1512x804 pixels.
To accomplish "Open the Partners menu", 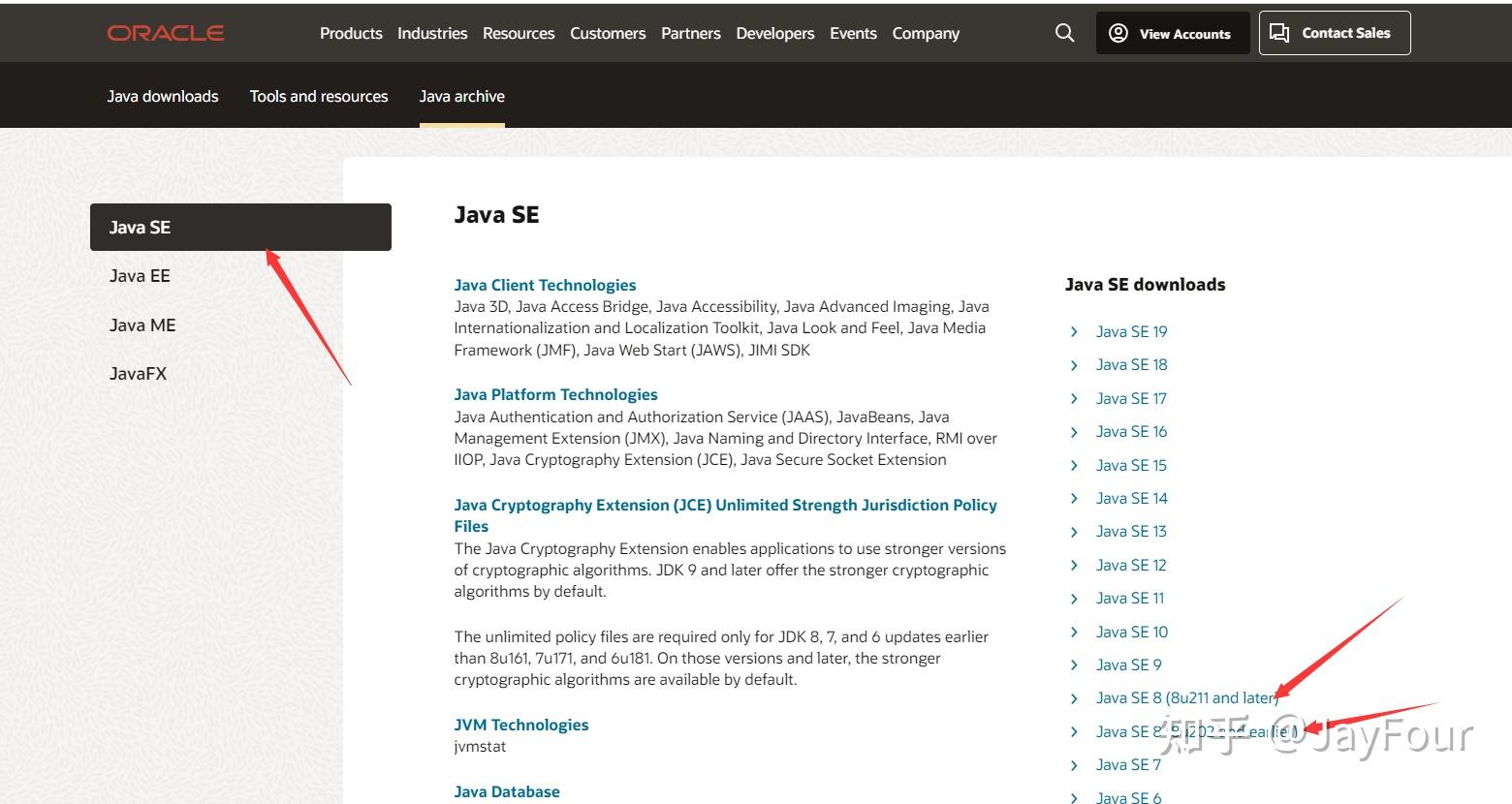I will [691, 33].
